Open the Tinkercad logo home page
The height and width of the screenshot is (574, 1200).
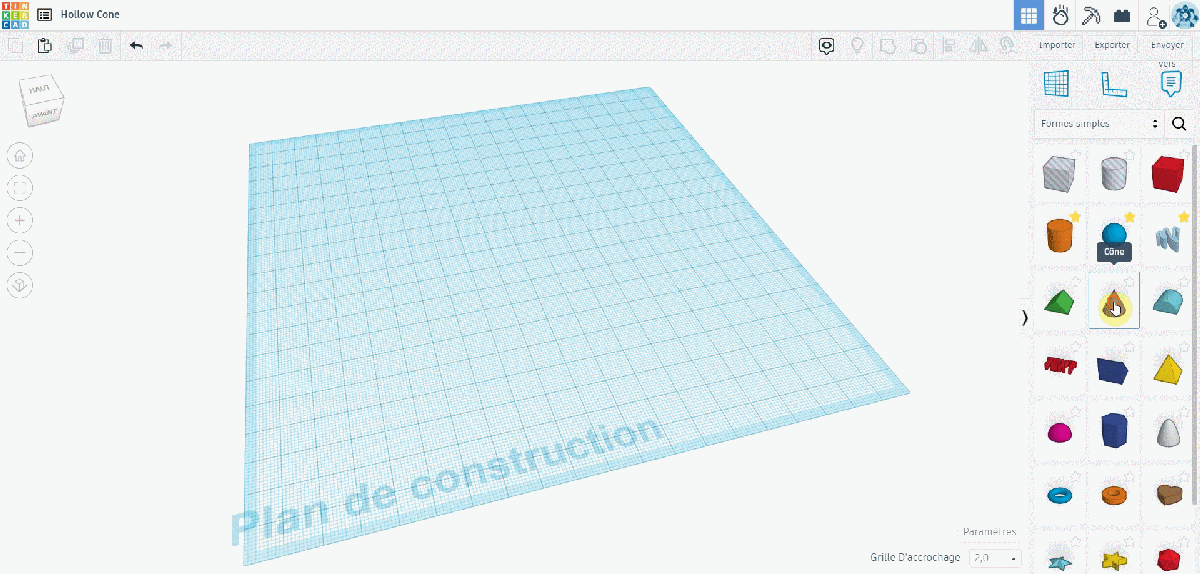click(15, 15)
